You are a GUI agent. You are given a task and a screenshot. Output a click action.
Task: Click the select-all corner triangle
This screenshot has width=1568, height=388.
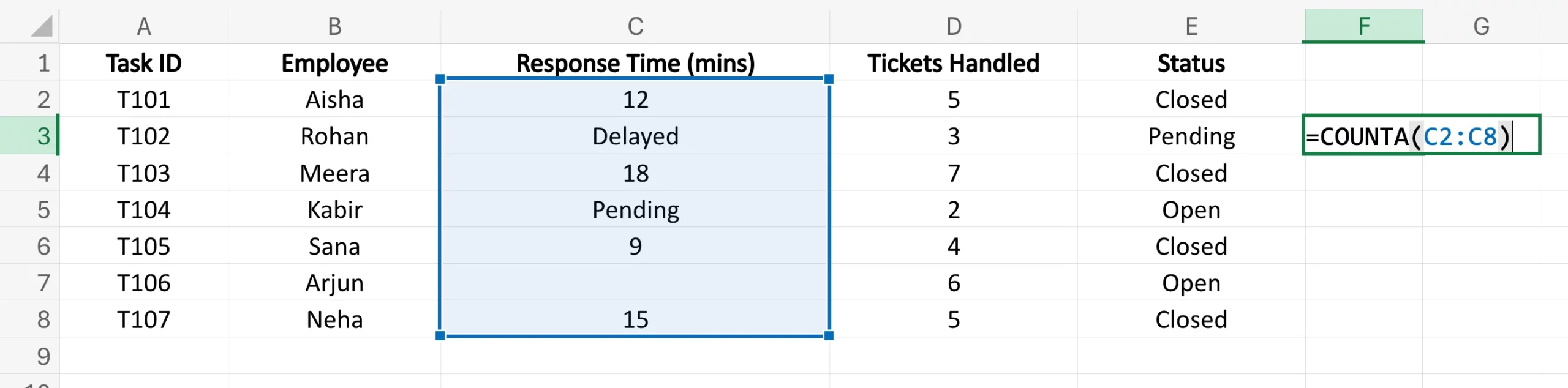pos(42,26)
